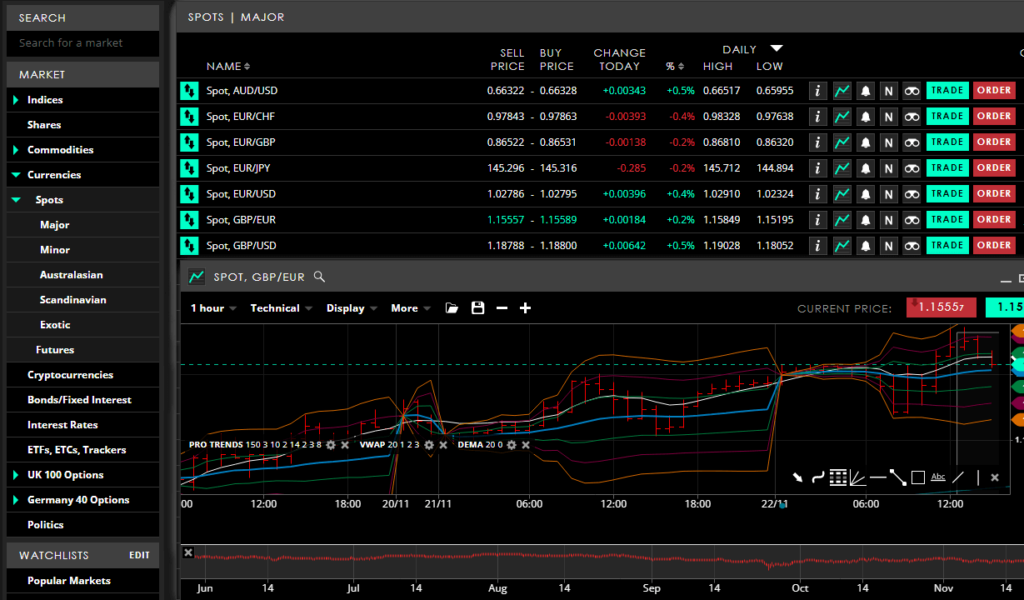This screenshot has width=1024, height=600.
Task: Click the red current sell price 1.15557
Action: point(941,307)
